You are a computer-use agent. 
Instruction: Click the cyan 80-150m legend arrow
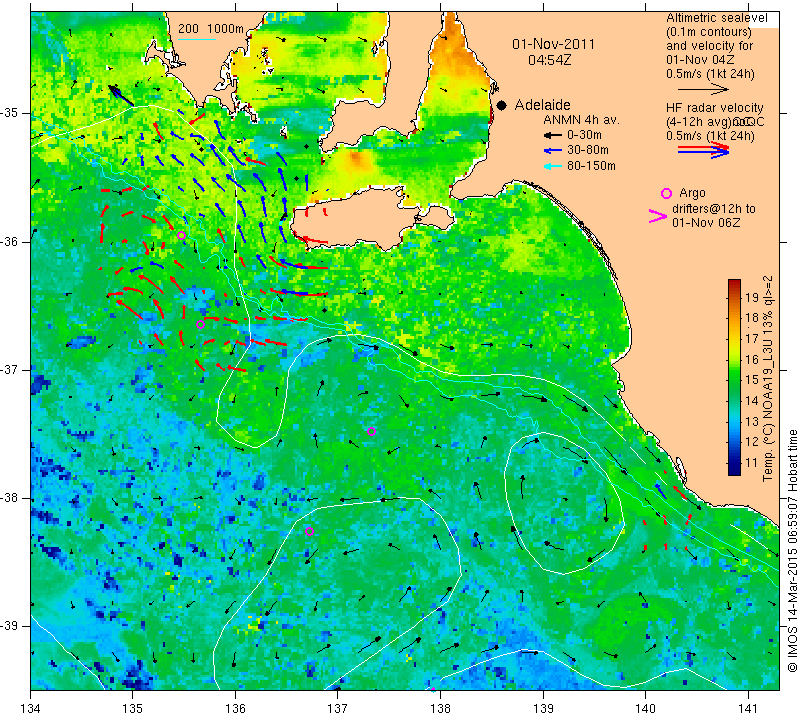click(552, 166)
